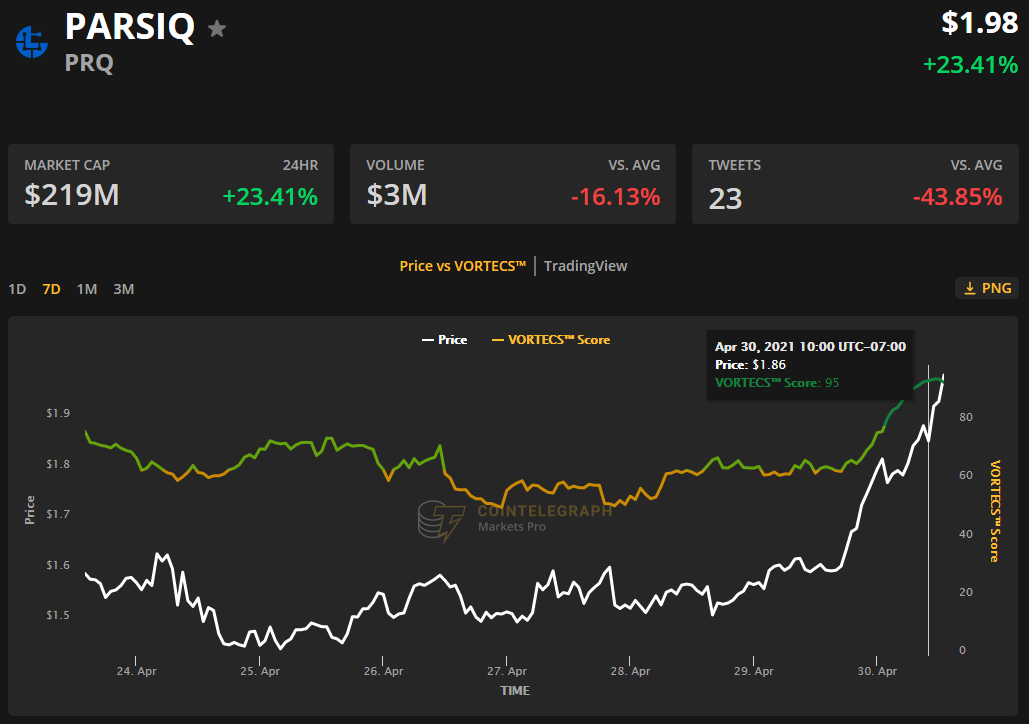This screenshot has height=724, width=1029.
Task: Click the PARSIQ logo icon
Action: [x=32, y=42]
